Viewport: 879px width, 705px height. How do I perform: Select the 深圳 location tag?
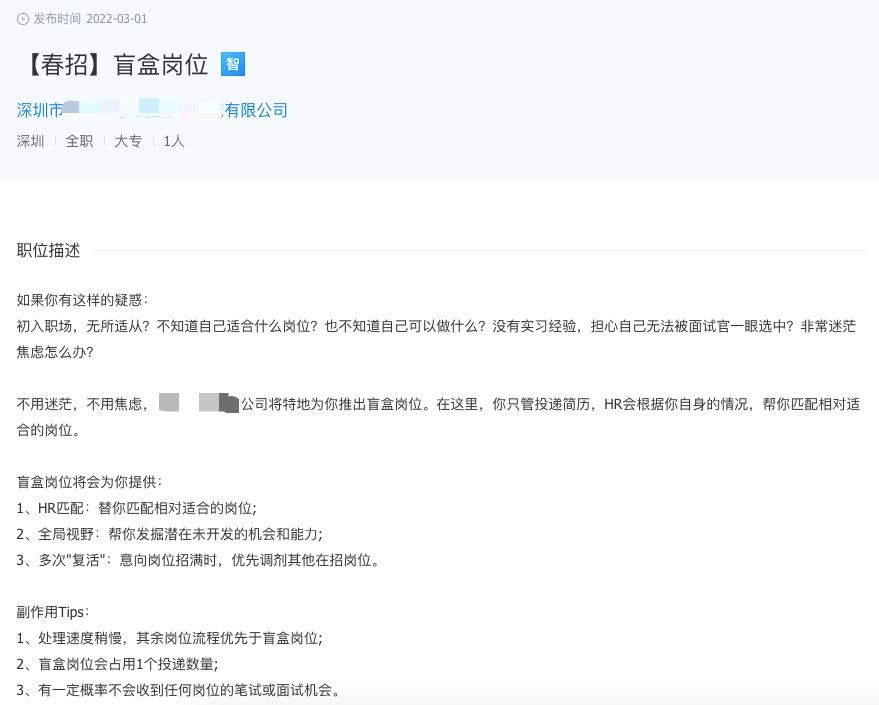[x=30, y=141]
